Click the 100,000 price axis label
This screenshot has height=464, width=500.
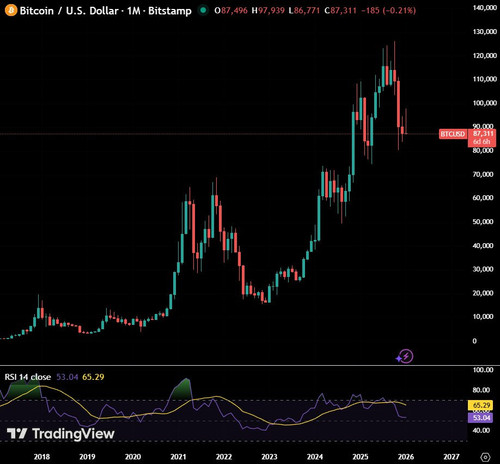(x=485, y=103)
